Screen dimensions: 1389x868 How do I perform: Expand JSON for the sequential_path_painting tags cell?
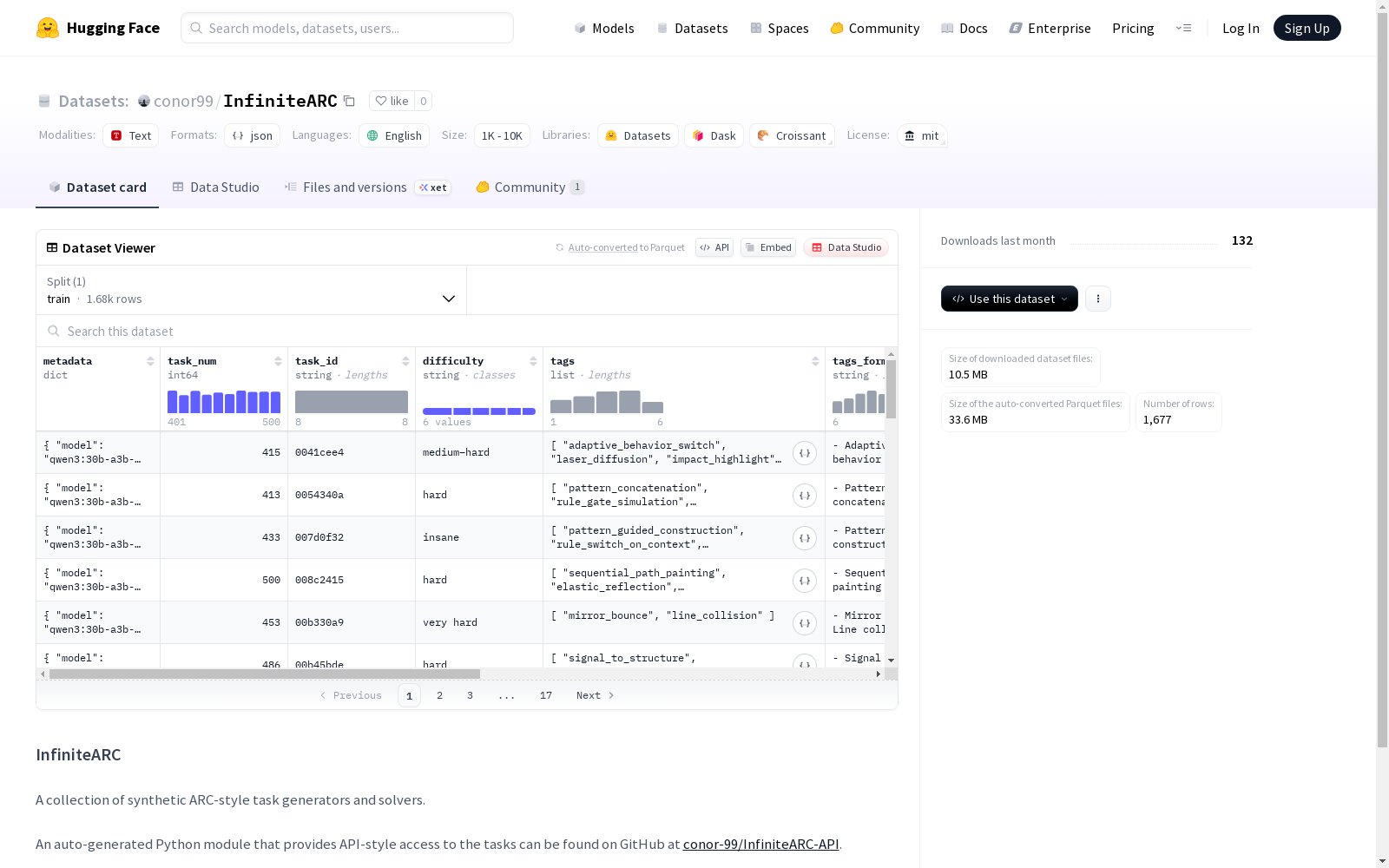click(x=805, y=581)
